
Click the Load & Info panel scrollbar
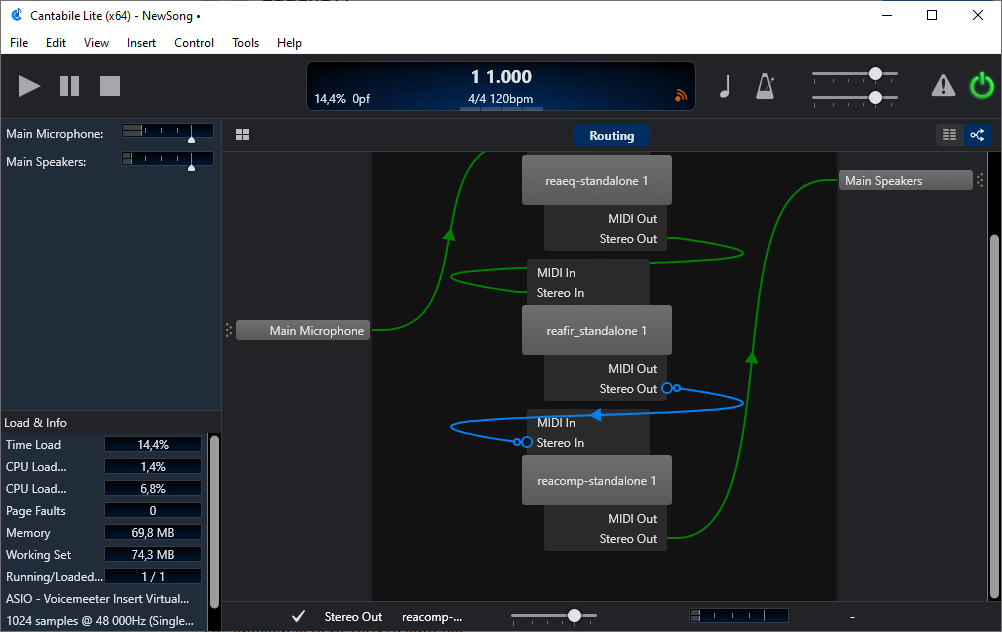[214, 521]
